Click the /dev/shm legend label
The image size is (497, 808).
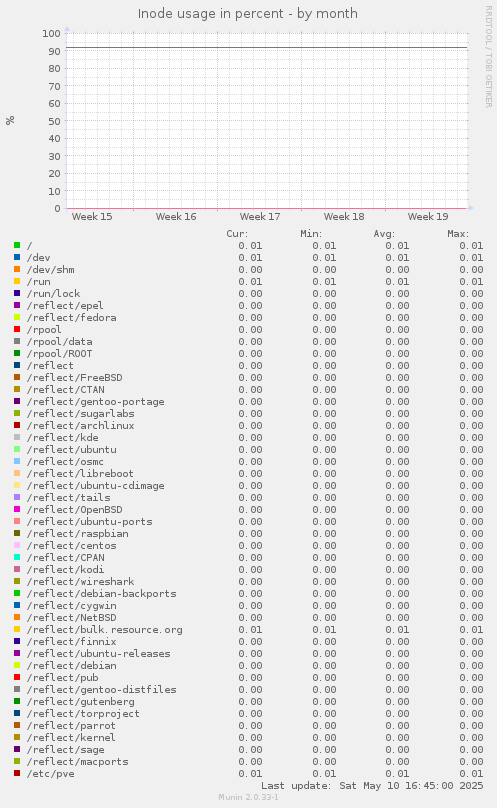[x=51, y=270]
